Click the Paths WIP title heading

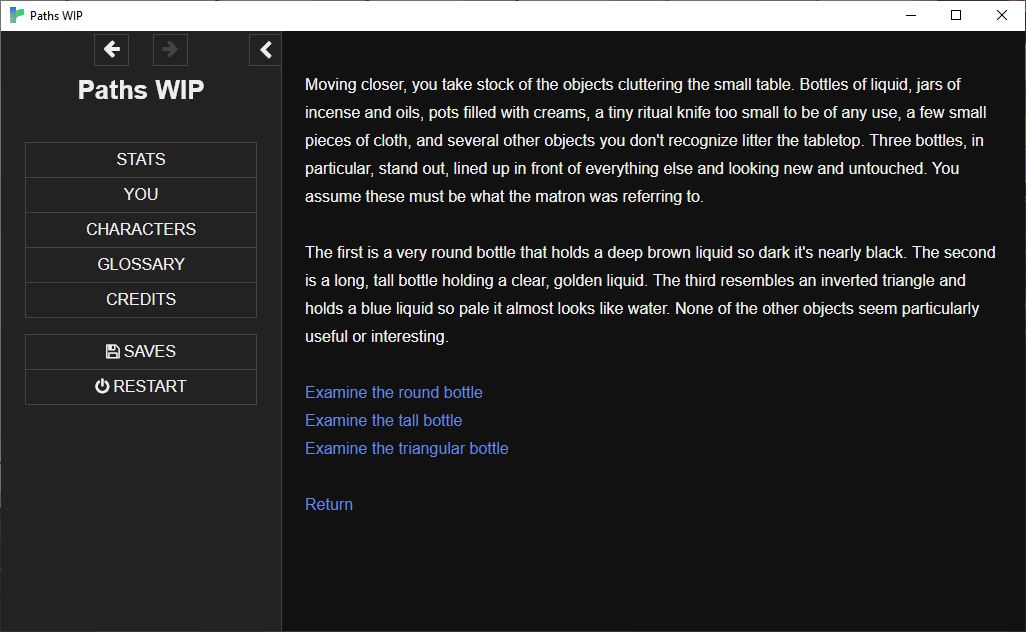140,90
